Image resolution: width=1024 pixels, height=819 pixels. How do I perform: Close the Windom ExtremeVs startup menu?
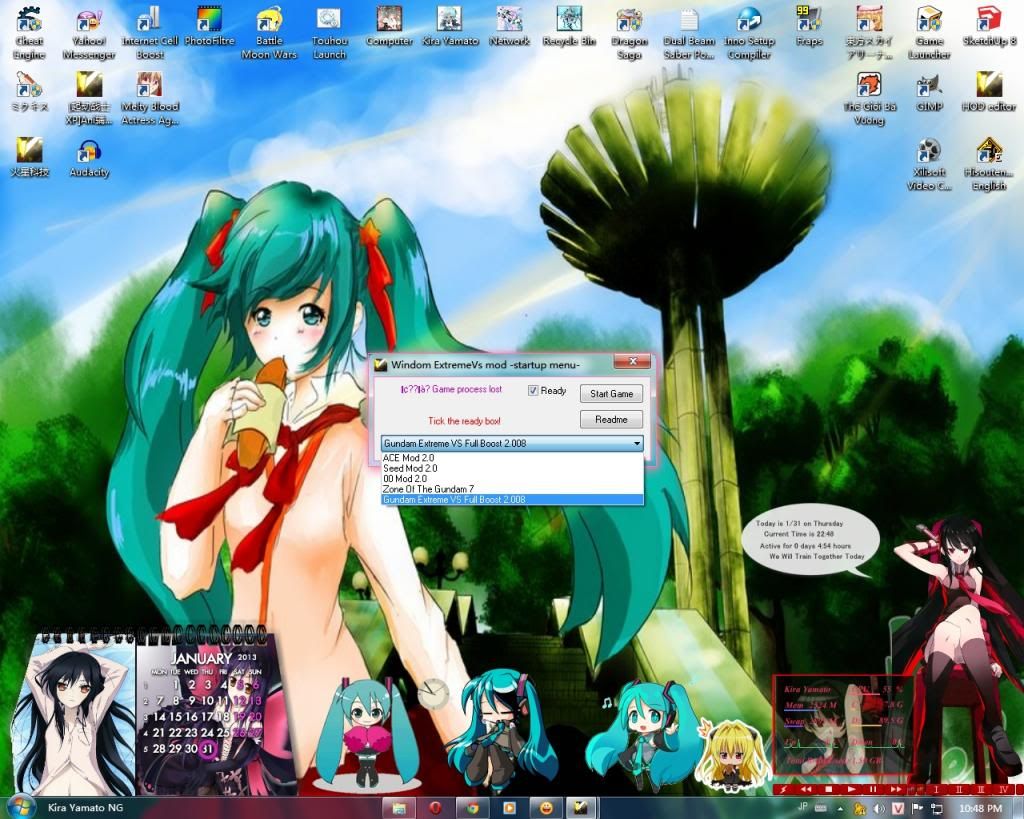(632, 361)
